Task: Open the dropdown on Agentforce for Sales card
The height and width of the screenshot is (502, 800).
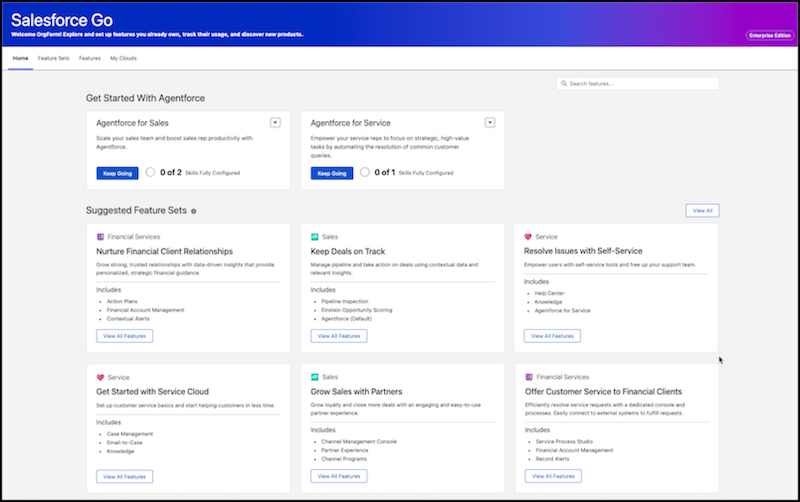Action: coord(276,122)
